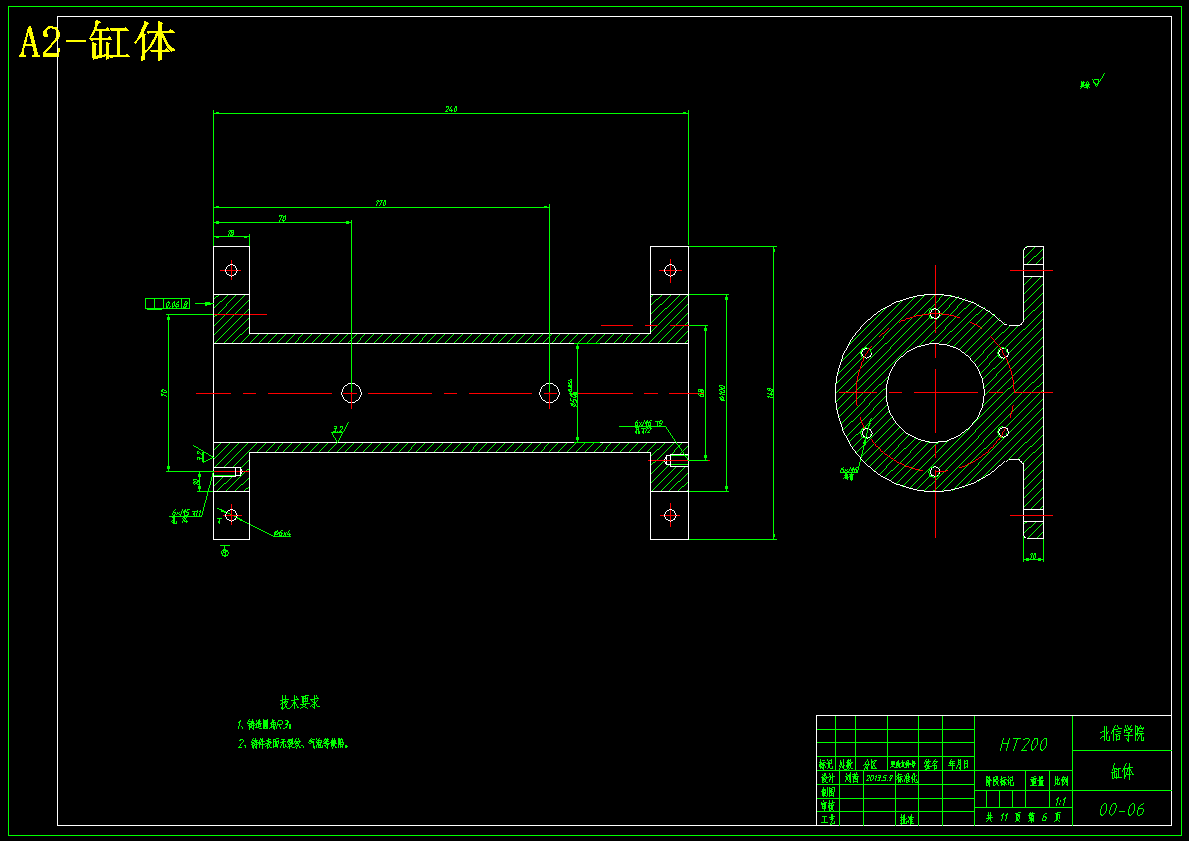Select the 'HT200' material text in the title block
Image resolution: width=1189 pixels, height=841 pixels.
click(x=1023, y=745)
